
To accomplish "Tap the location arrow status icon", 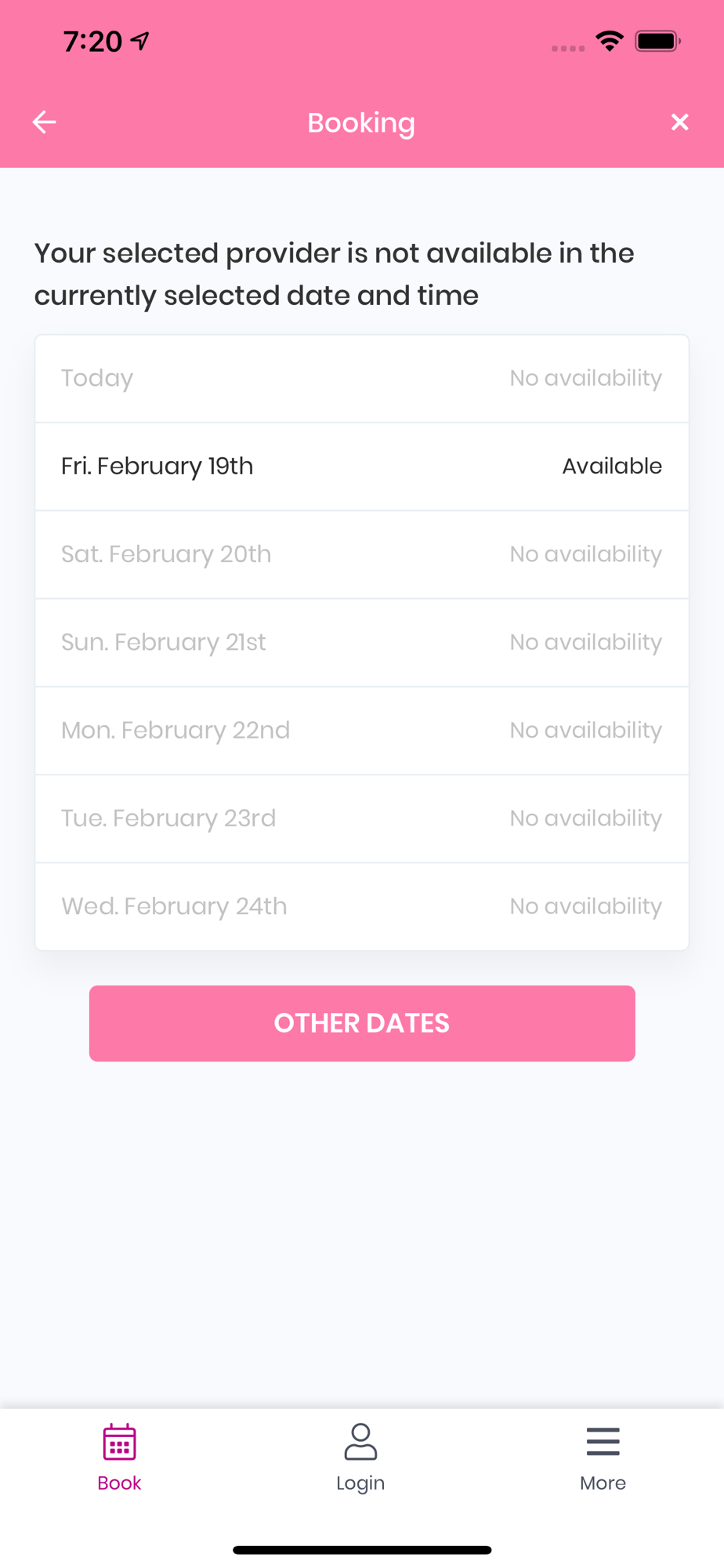I will tap(140, 41).
